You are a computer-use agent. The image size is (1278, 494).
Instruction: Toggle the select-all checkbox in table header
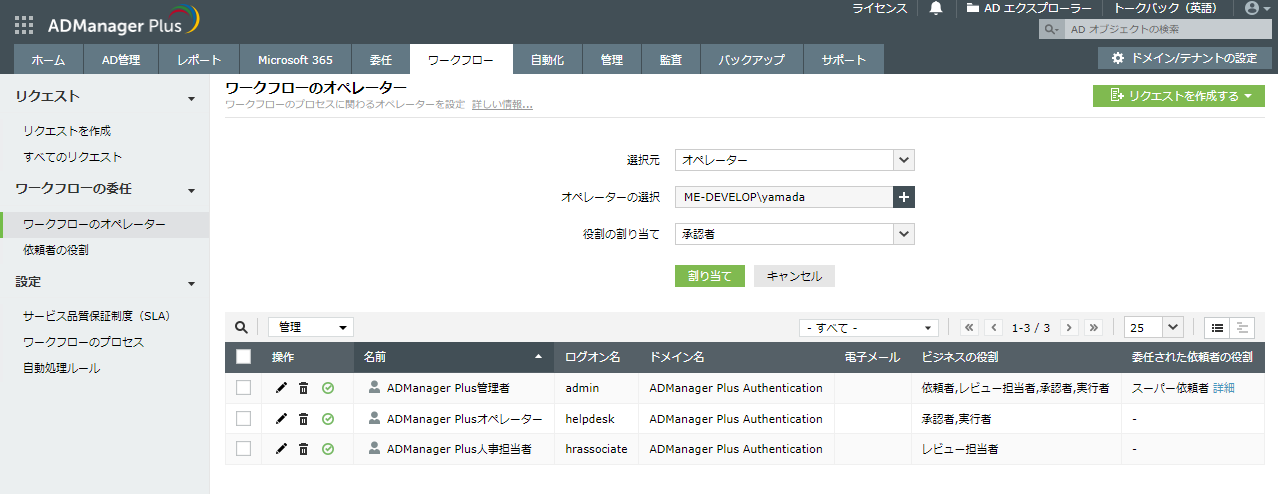pyautogui.click(x=243, y=357)
